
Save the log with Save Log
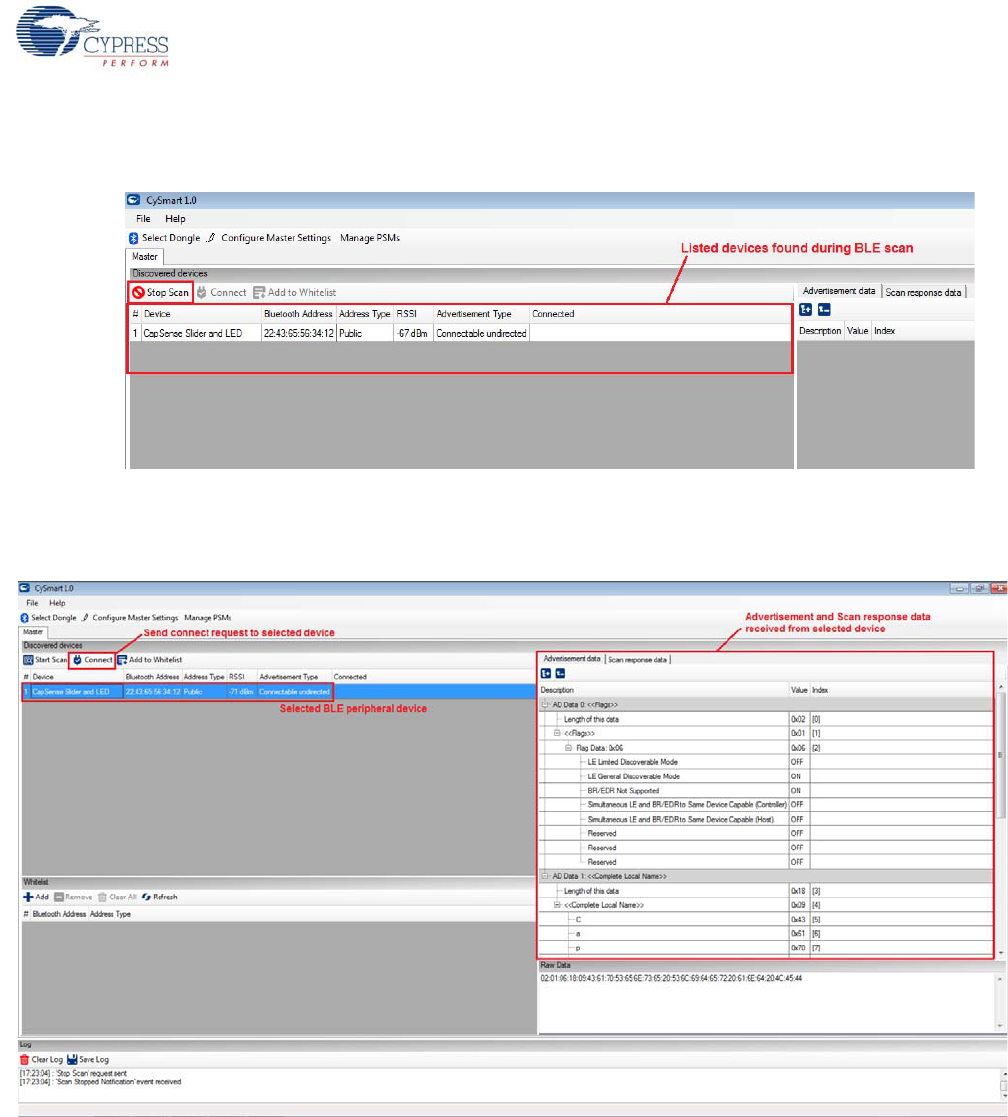pos(88,1059)
